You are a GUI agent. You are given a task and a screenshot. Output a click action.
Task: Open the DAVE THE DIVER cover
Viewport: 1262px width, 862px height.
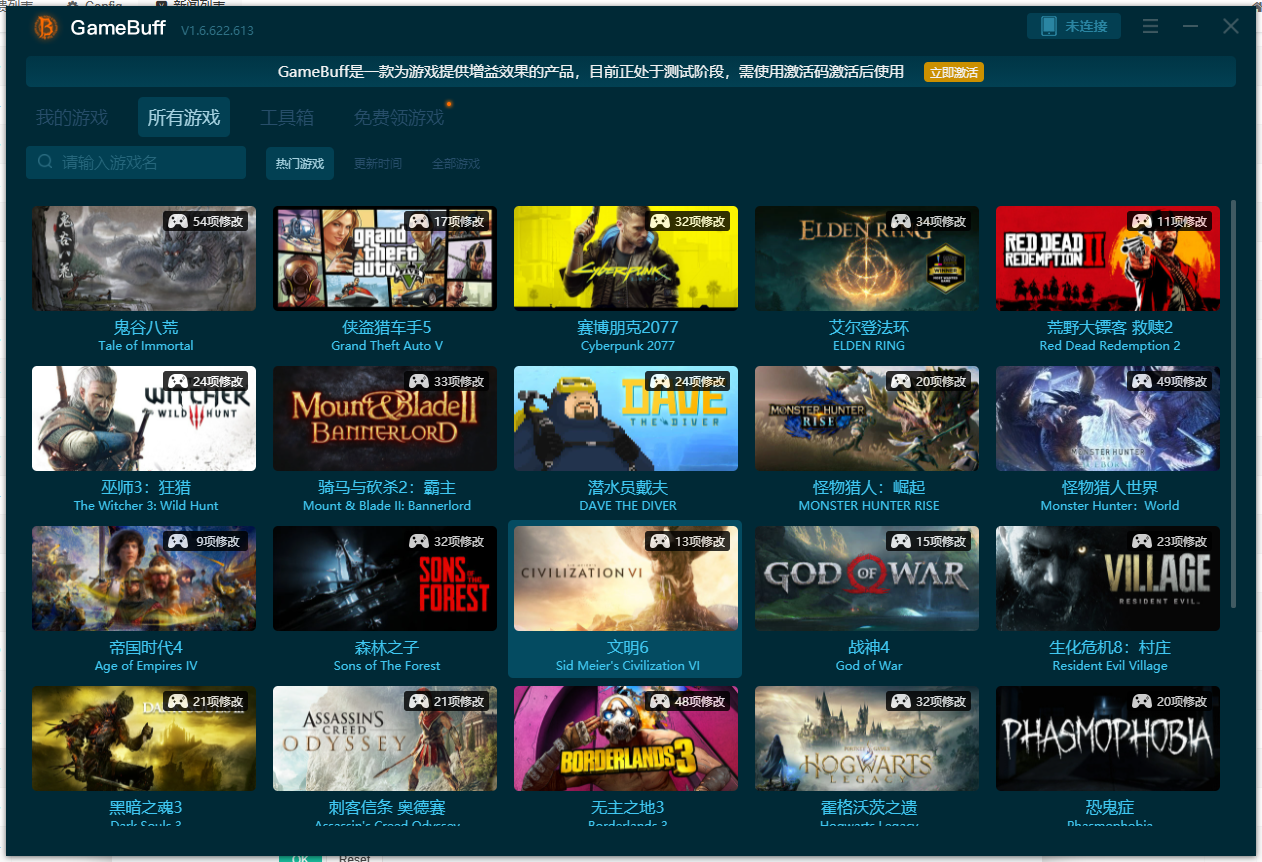626,419
